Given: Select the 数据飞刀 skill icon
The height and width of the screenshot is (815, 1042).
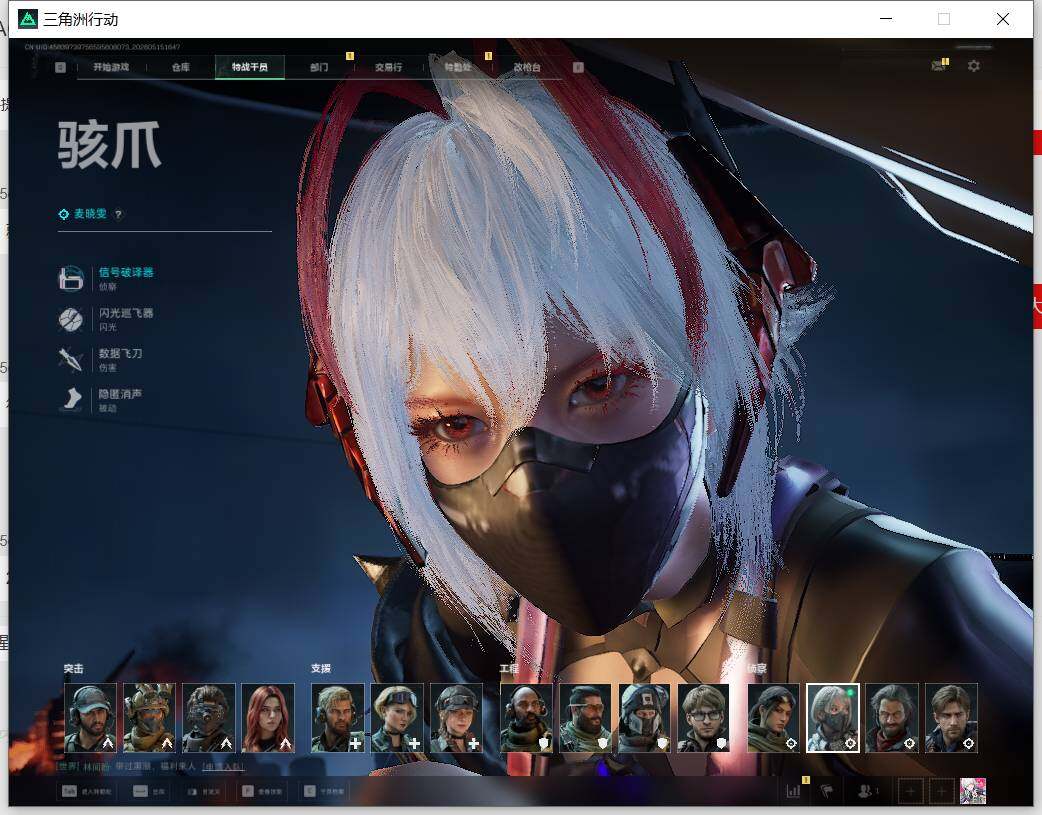Looking at the screenshot, I should 70,359.
